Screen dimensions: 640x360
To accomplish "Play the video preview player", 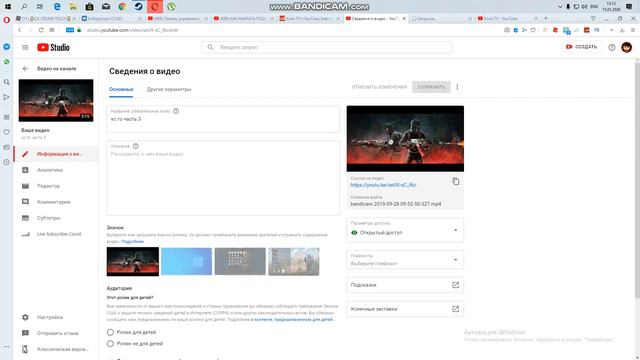I will click(x=405, y=139).
